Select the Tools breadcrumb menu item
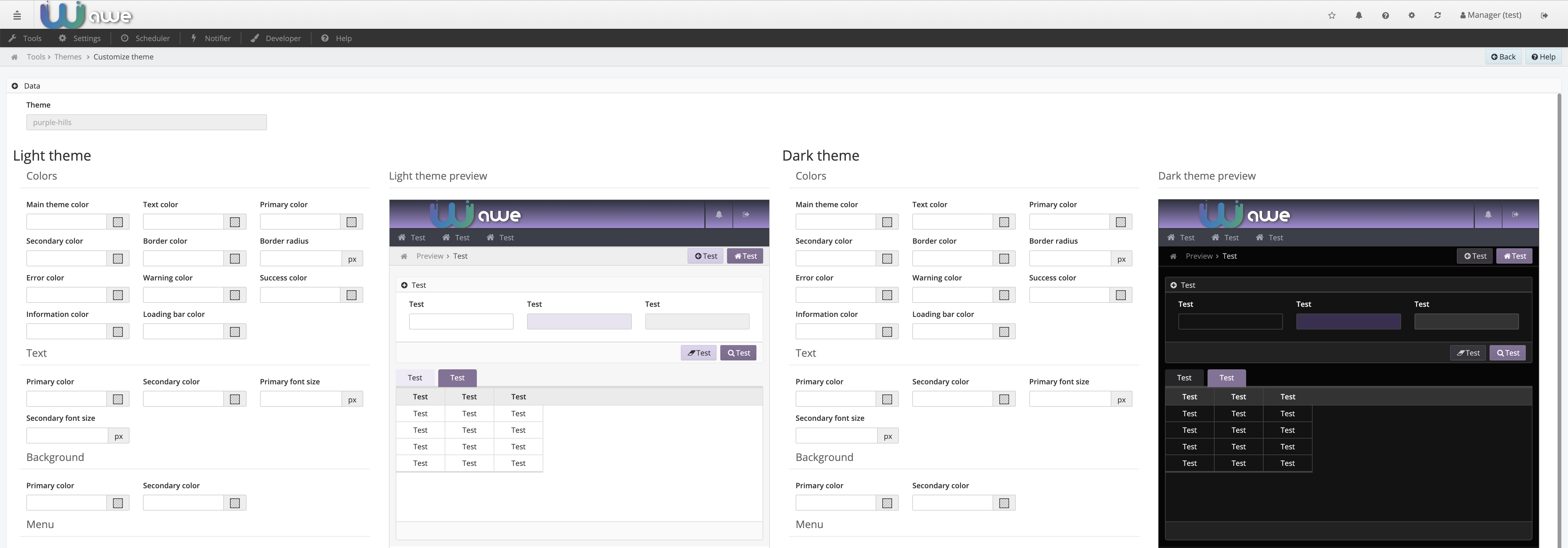This screenshot has width=1568, height=548. 36,57
